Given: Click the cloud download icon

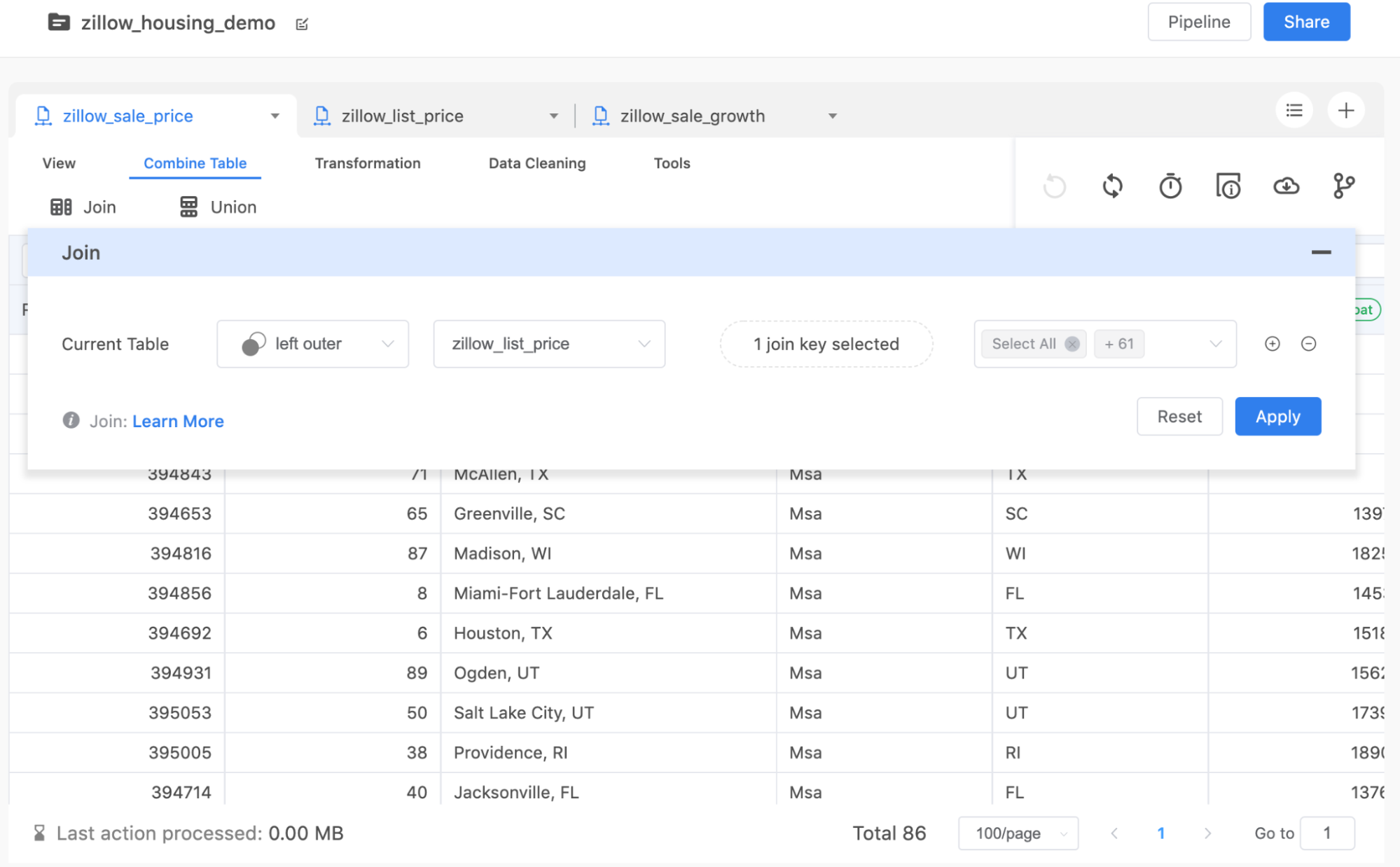Looking at the screenshot, I should [x=1286, y=186].
